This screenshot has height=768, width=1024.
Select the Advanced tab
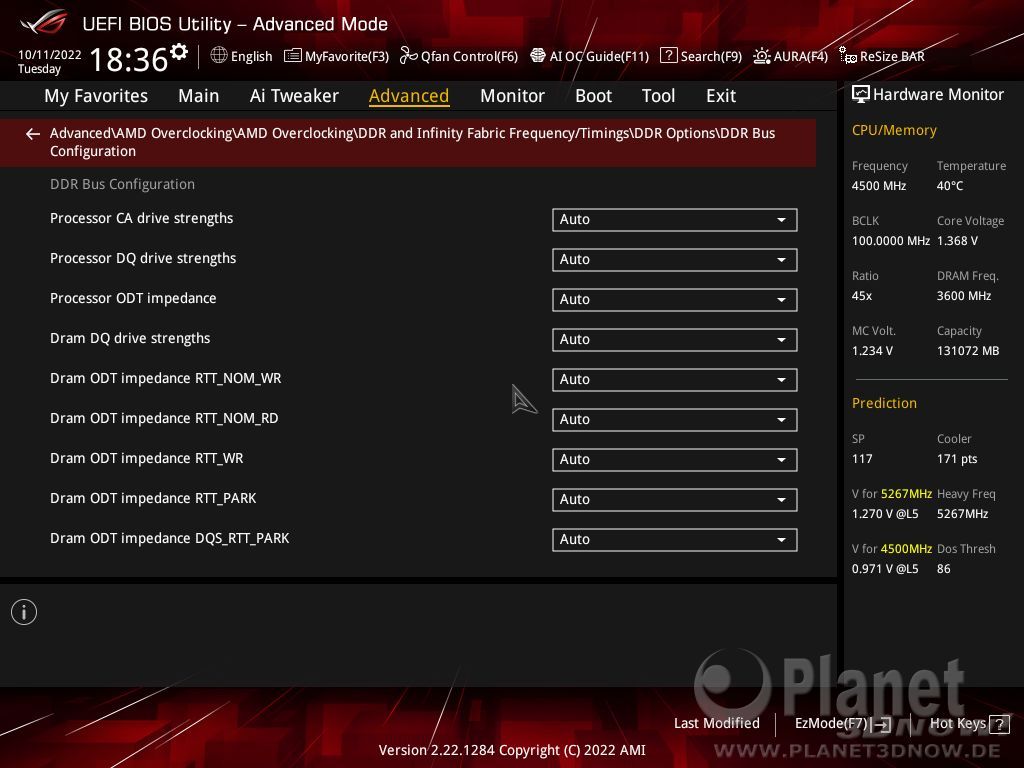coord(409,96)
